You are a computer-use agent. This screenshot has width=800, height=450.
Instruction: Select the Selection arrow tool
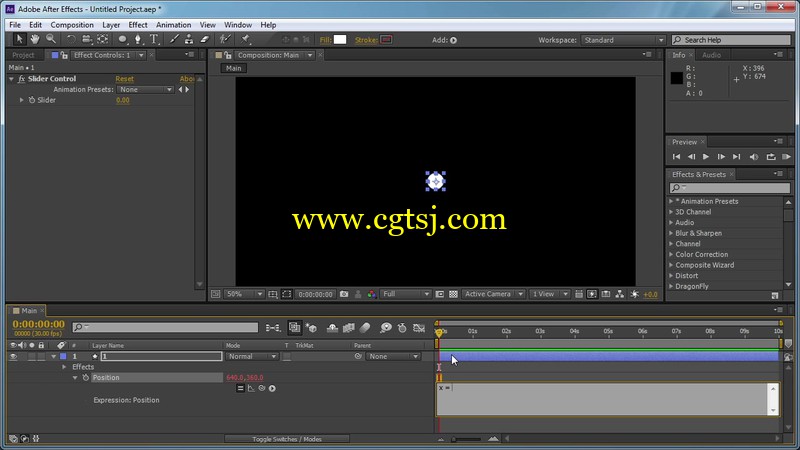19,39
